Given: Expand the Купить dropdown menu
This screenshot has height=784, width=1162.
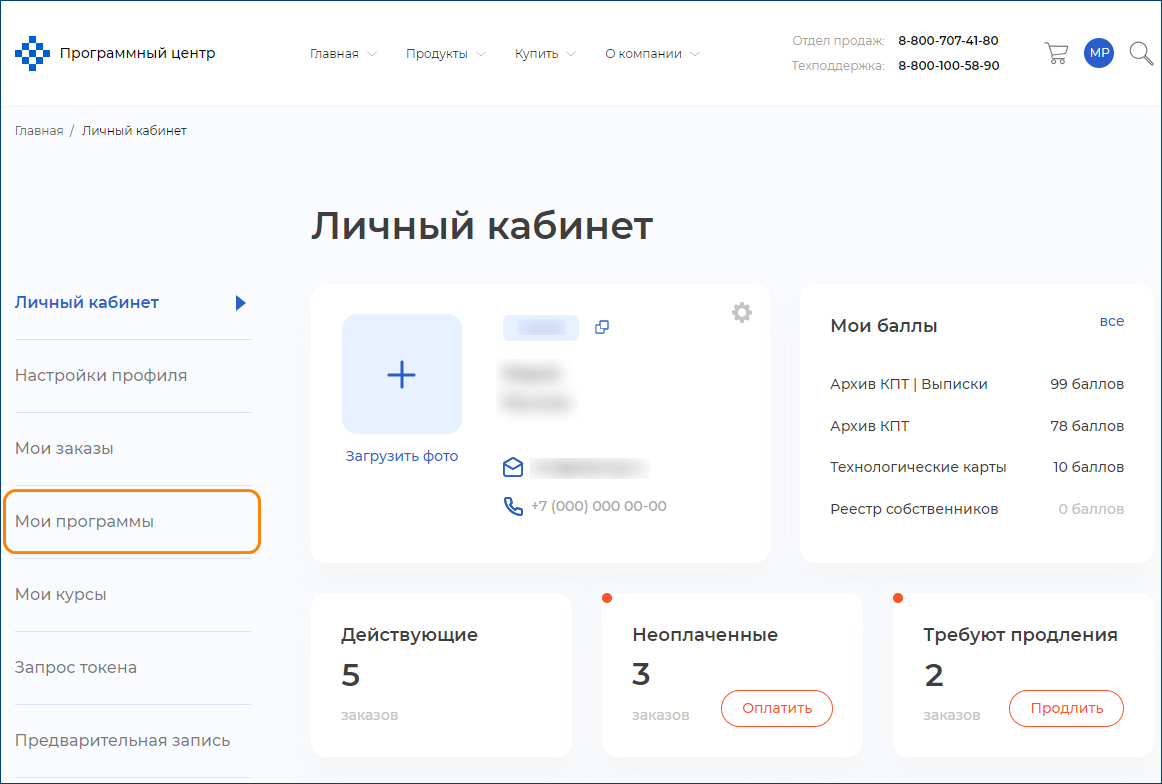Looking at the screenshot, I should (x=545, y=54).
